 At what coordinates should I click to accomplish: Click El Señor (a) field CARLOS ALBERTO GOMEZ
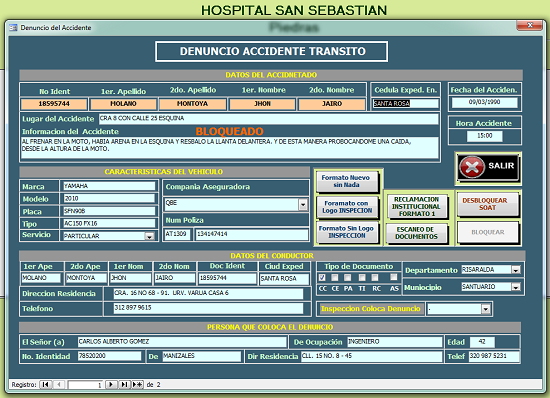(182, 342)
